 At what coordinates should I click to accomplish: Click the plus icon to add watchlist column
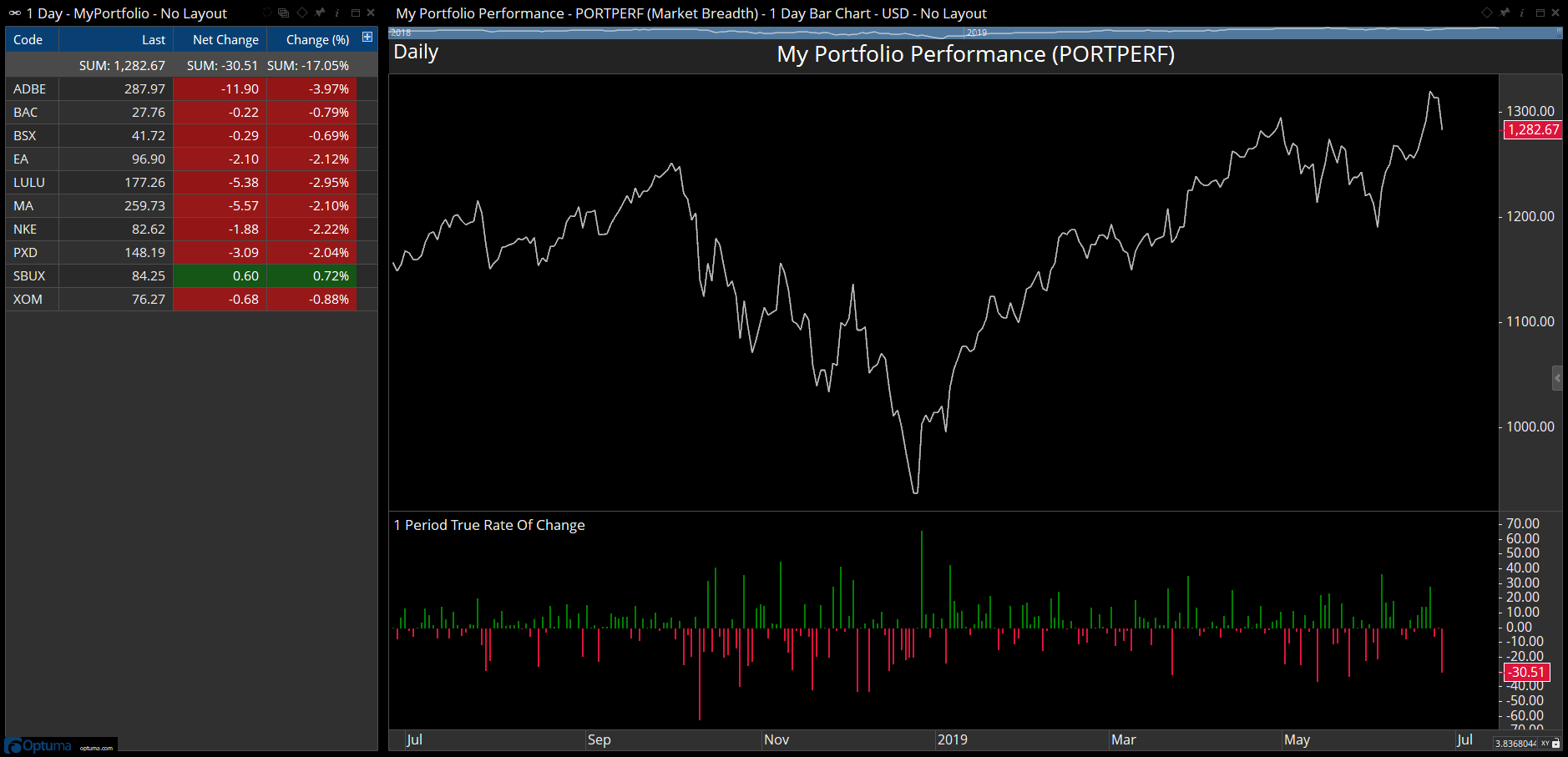point(367,38)
